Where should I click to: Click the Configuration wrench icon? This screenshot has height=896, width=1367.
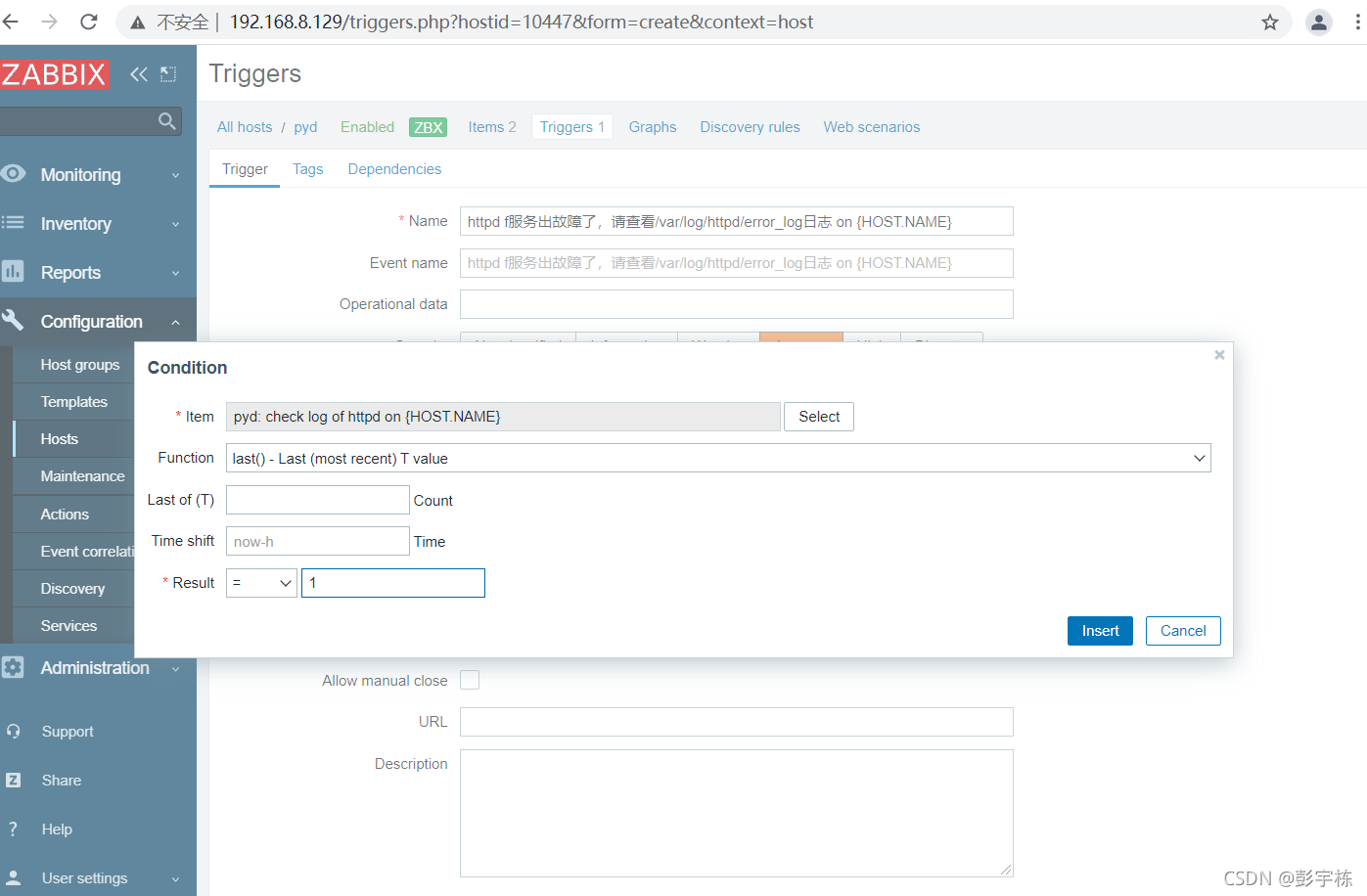[13, 320]
